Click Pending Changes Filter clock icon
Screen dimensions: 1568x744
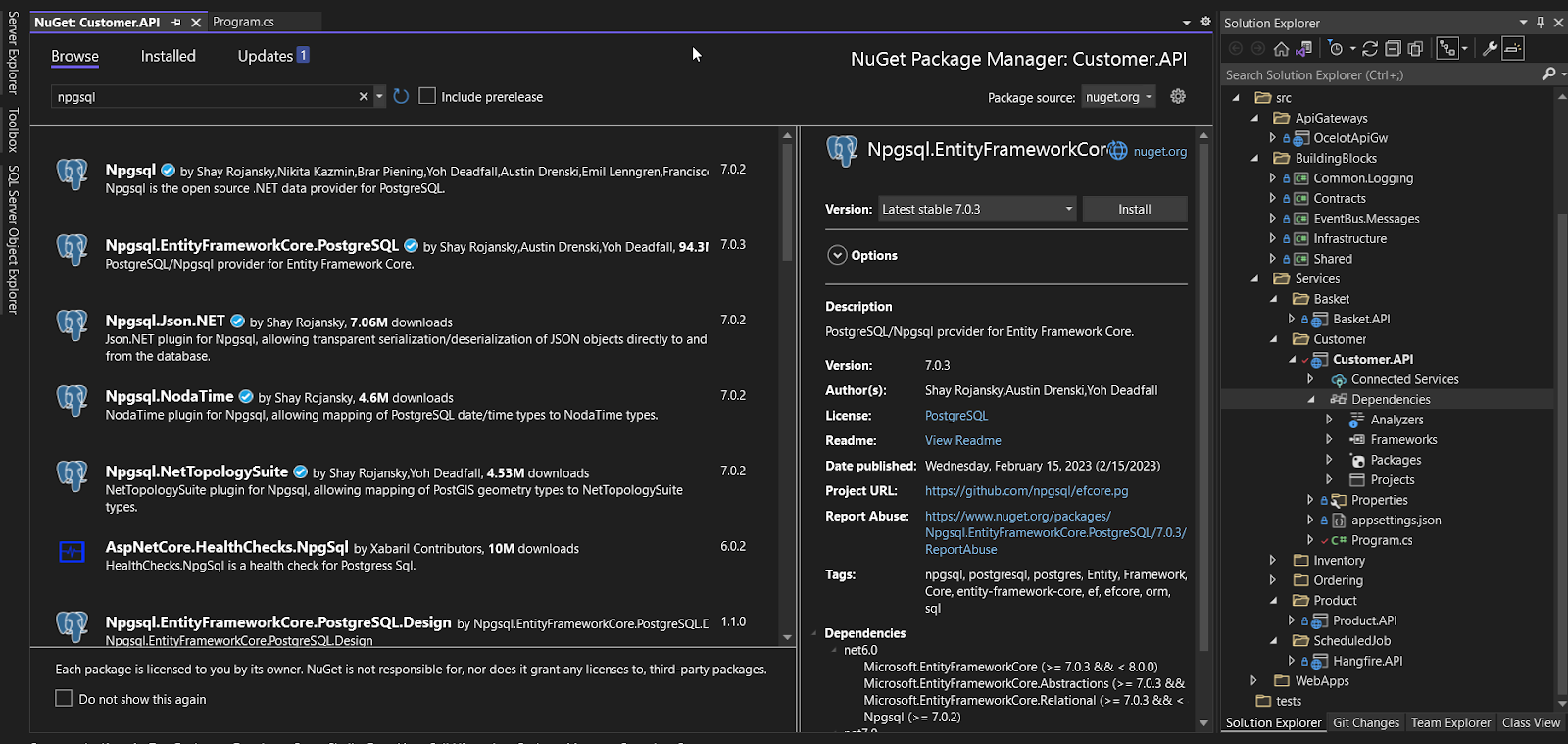(1335, 48)
